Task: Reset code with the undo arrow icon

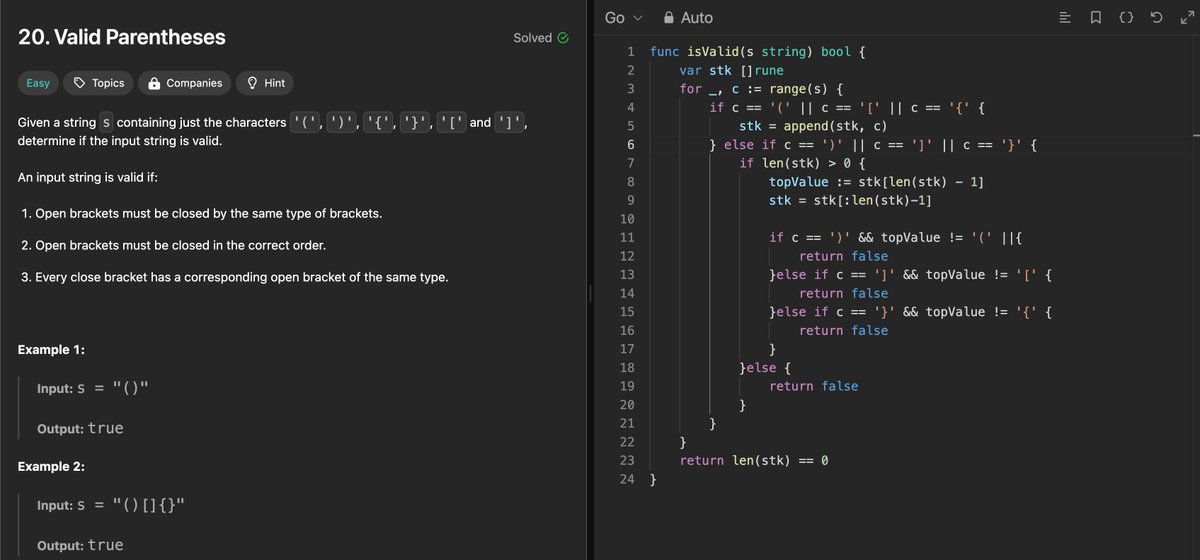Action: coord(1157,17)
